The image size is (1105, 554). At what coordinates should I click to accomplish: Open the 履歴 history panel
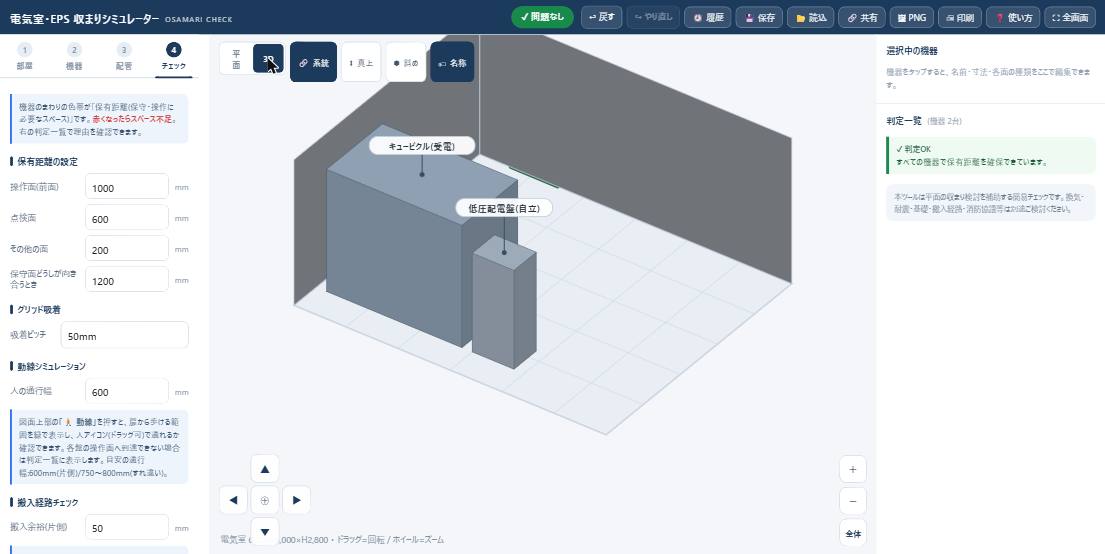708,18
